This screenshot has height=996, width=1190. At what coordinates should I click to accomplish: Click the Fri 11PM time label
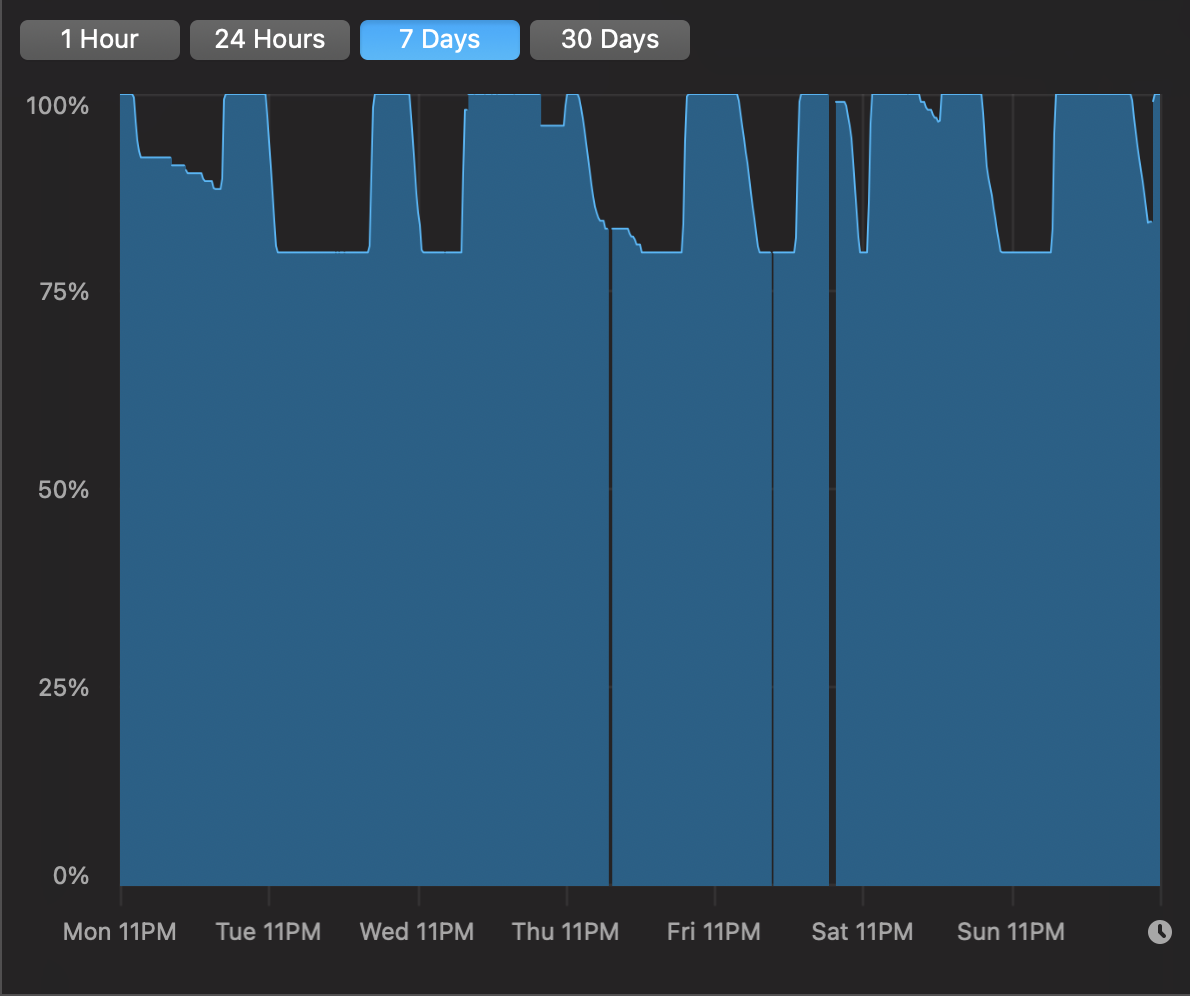[x=713, y=931]
